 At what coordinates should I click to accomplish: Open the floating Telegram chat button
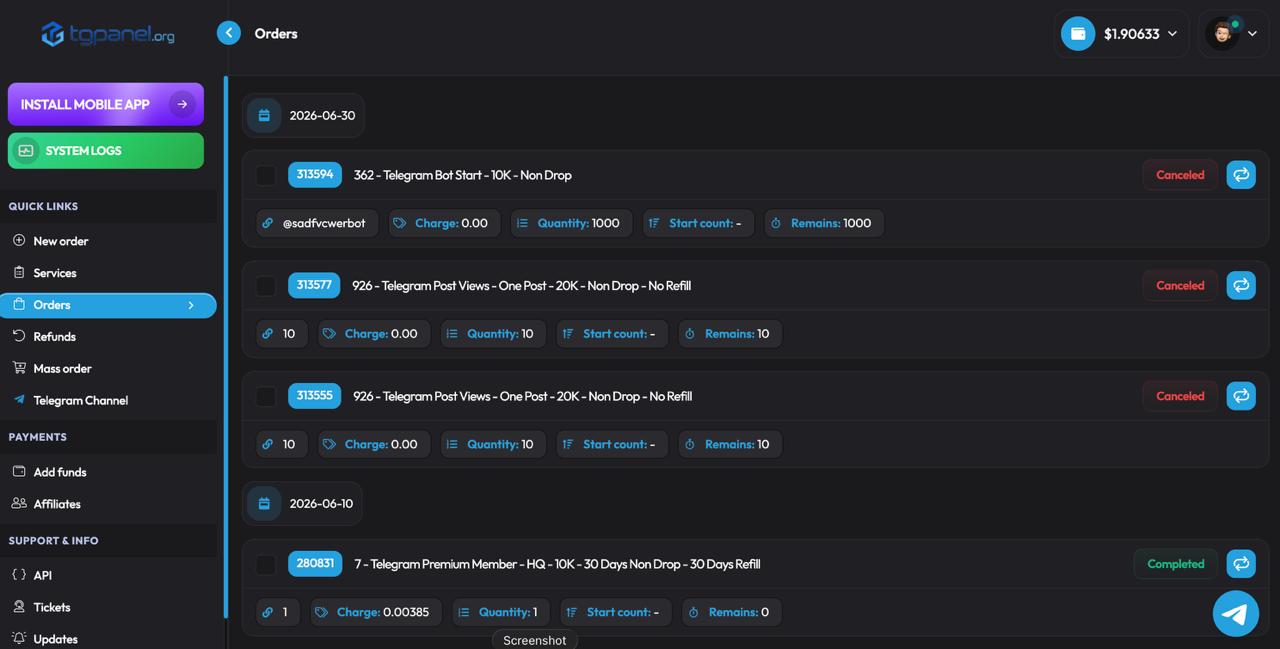tap(1236, 613)
